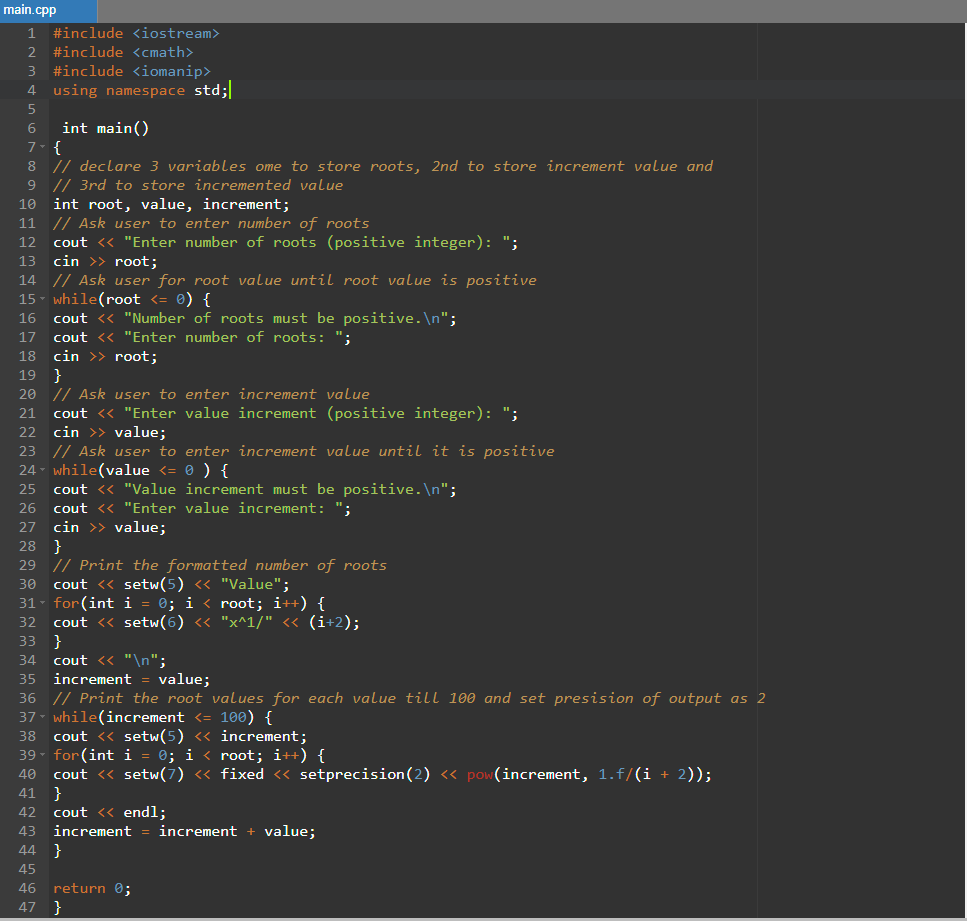Image resolution: width=967 pixels, height=921 pixels.
Task: Place cursor on '#include <iomanip>'
Action: [x=131, y=72]
